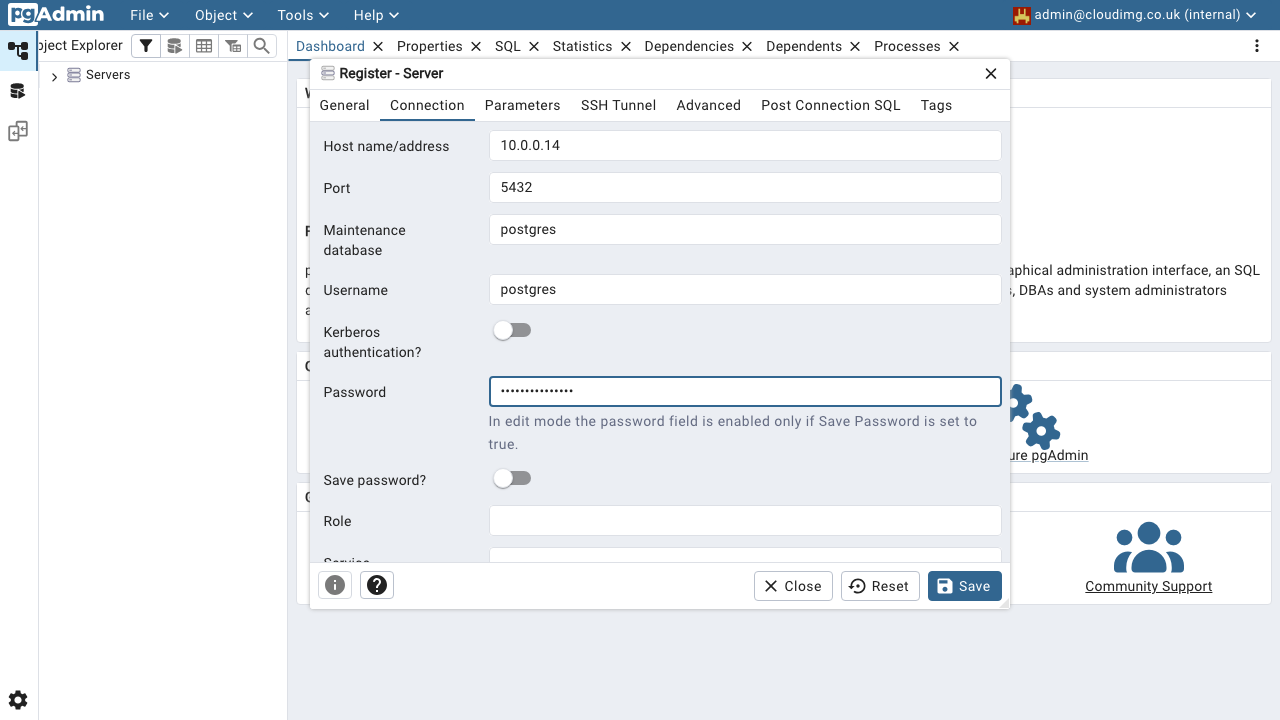Click the View Data table icon
The height and width of the screenshot is (720, 1280).
point(204,46)
